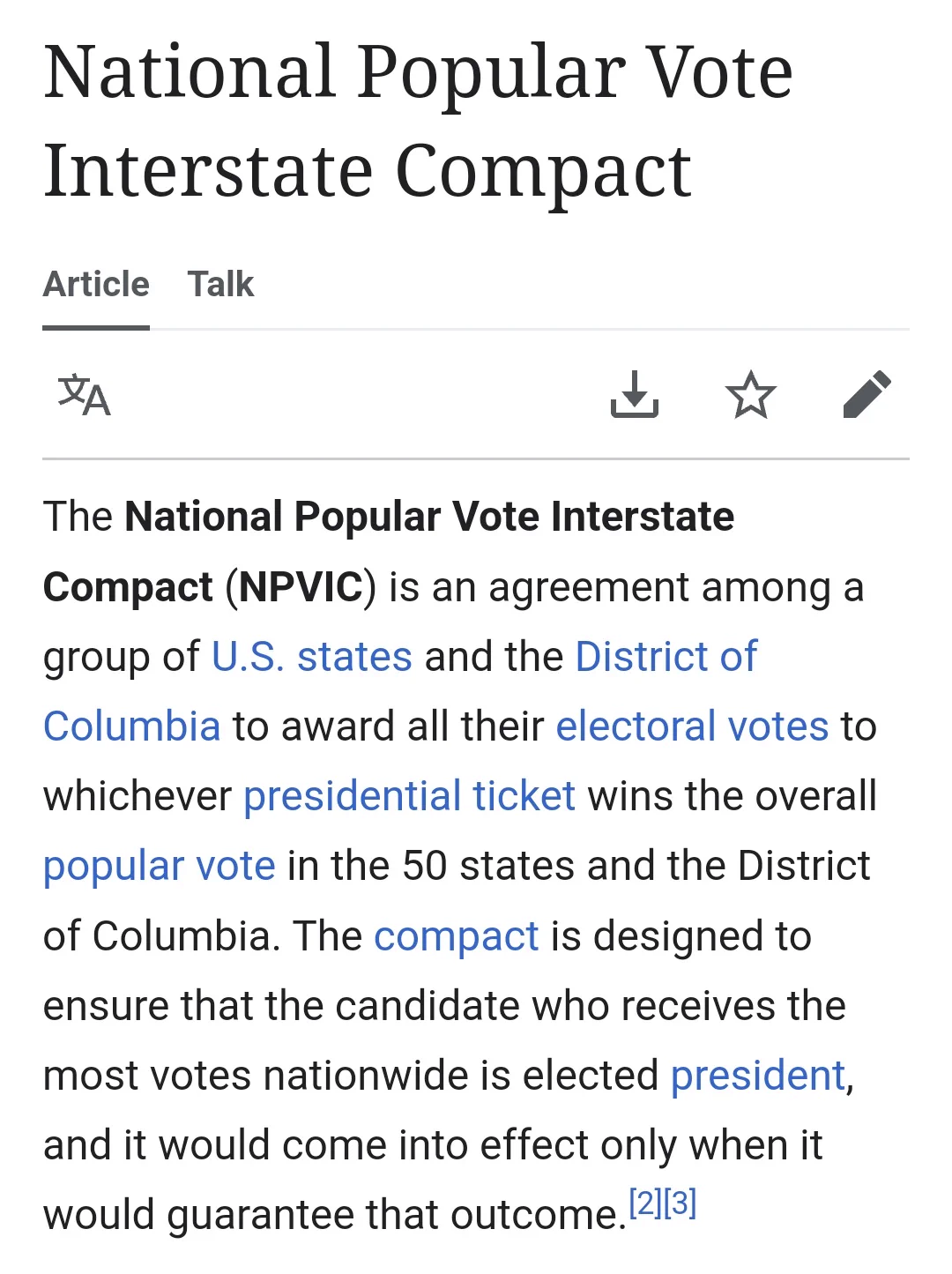Image resolution: width=952 pixels, height=1274 pixels.
Task: Star this page to add to watchlist
Action: pyautogui.click(x=751, y=394)
